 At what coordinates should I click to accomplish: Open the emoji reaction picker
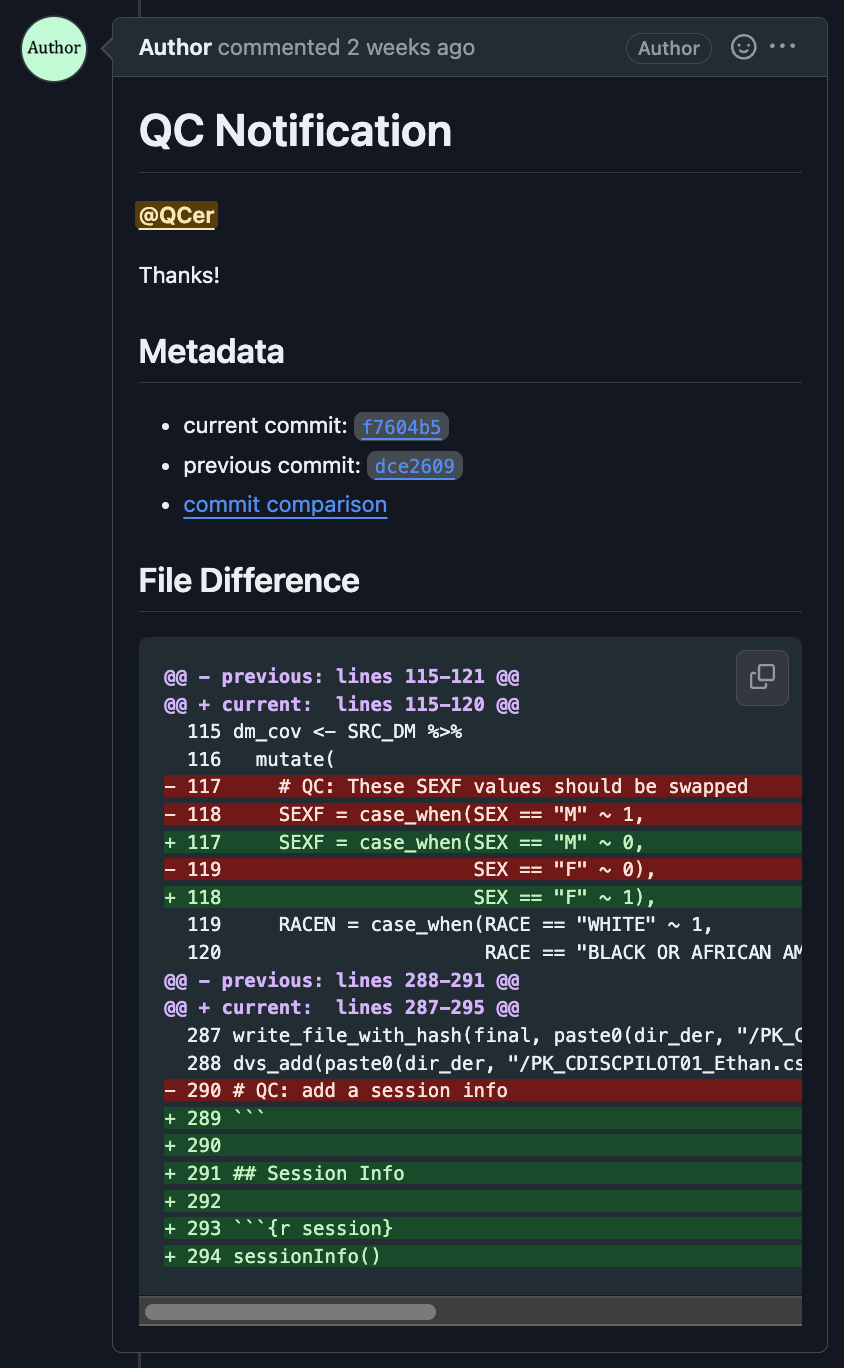pyautogui.click(x=743, y=47)
